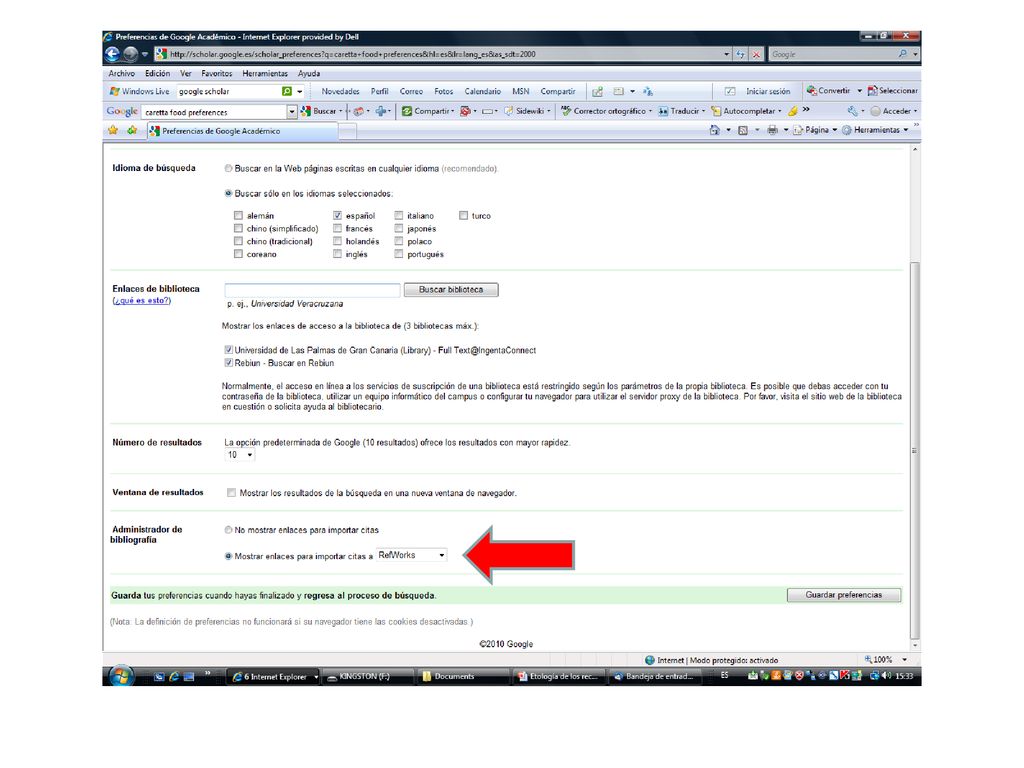Click the Seleccionar PDF toolbar icon
The width and height of the screenshot is (1024, 768).
click(872, 91)
